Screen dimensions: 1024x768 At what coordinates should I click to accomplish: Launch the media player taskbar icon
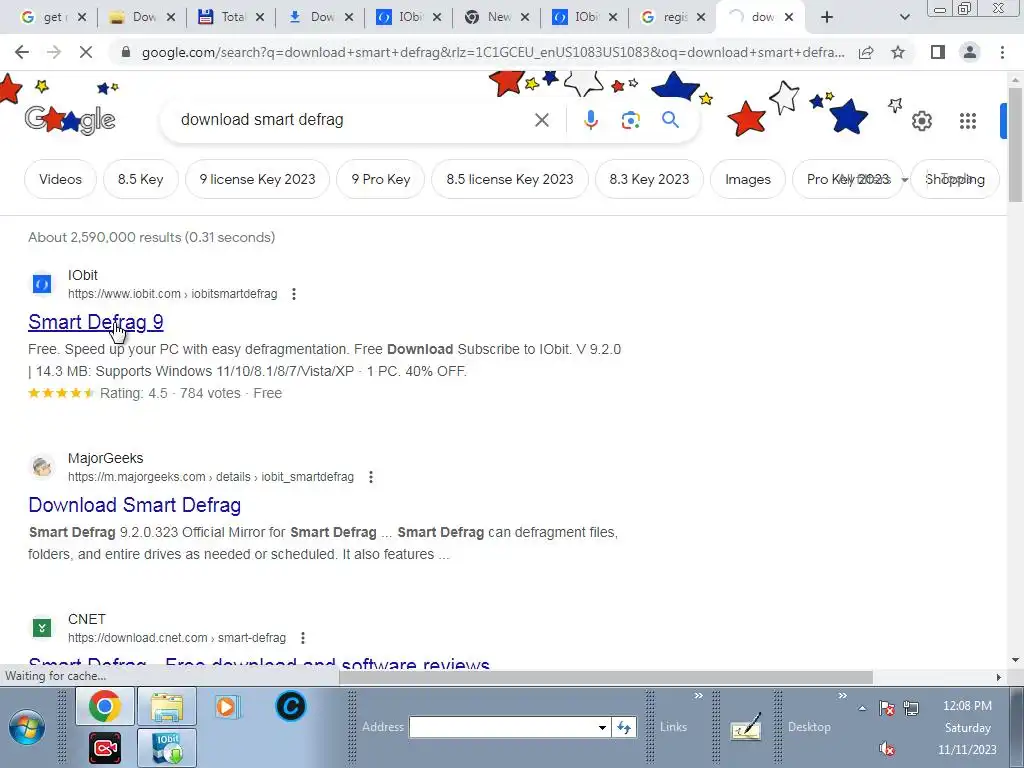(x=228, y=707)
